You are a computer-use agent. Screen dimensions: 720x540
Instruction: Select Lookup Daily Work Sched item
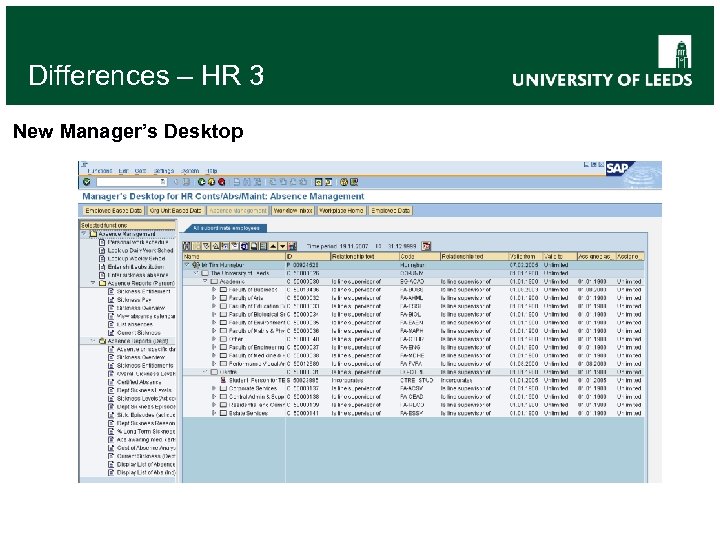(141, 250)
